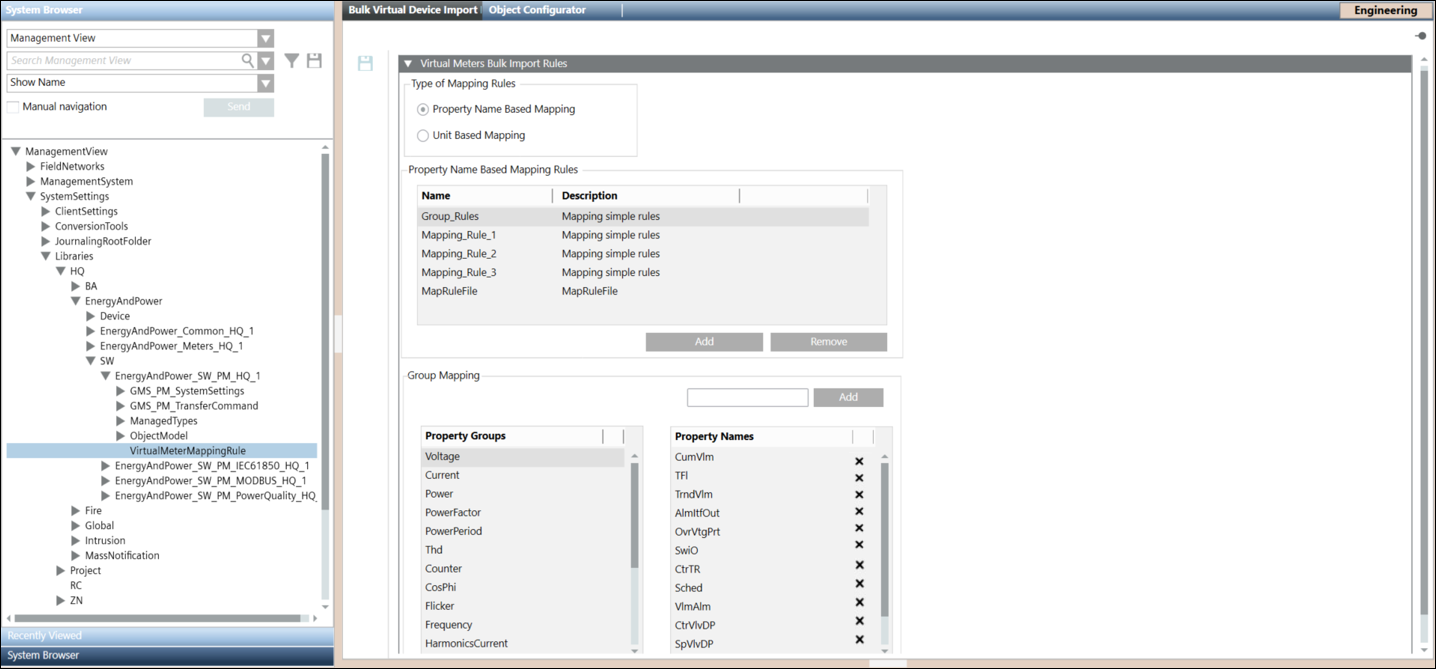
Task: Remove the CumVlm property name
Action: coord(859,461)
